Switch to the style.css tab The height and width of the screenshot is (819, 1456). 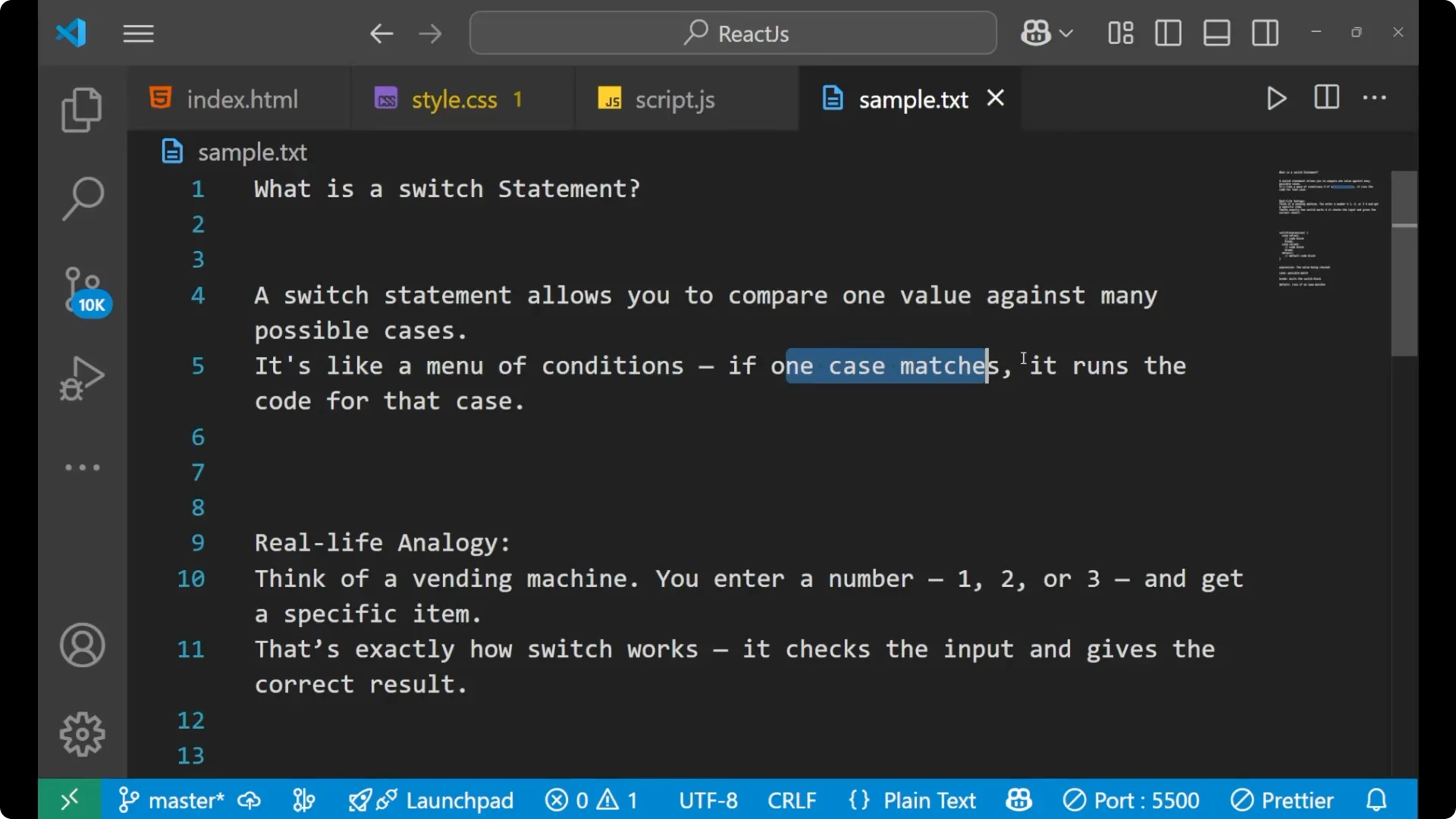coord(453,99)
